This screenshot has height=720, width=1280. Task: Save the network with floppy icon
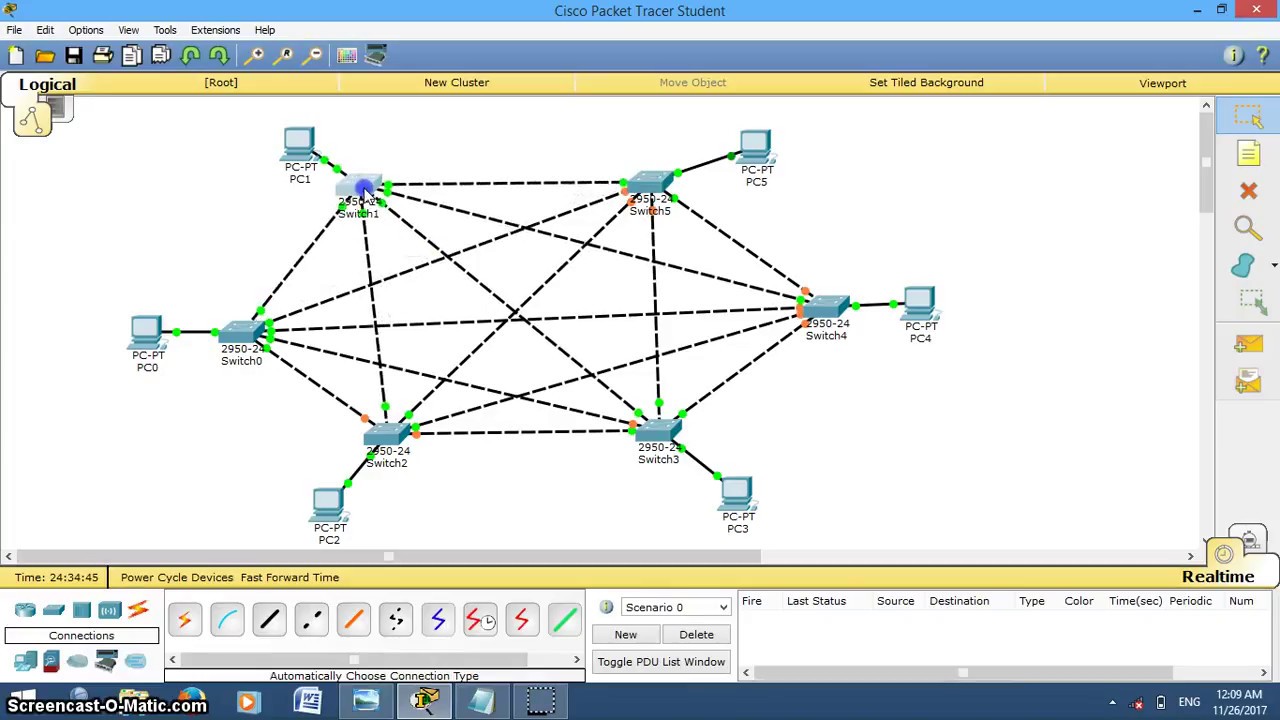pyautogui.click(x=74, y=56)
